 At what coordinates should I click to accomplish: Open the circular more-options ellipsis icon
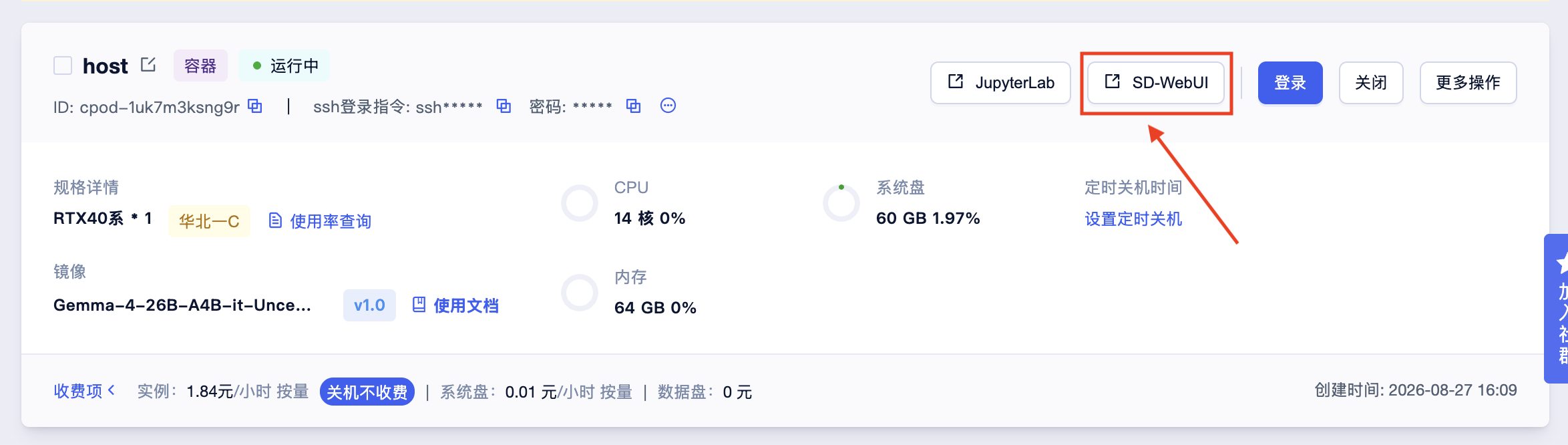click(x=668, y=106)
